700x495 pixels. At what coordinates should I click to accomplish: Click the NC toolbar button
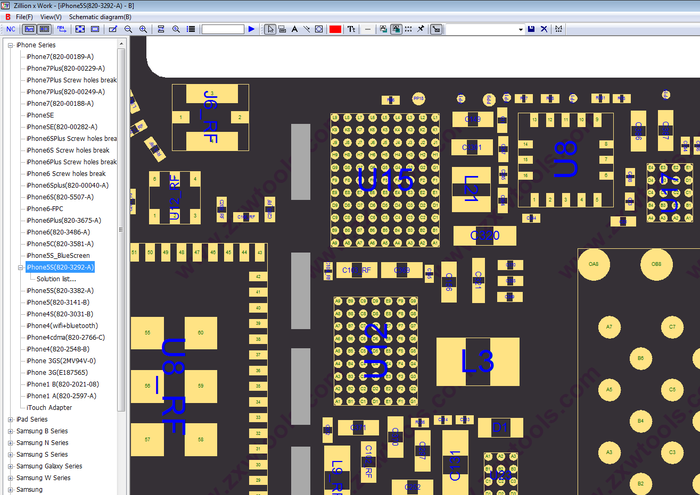point(10,29)
